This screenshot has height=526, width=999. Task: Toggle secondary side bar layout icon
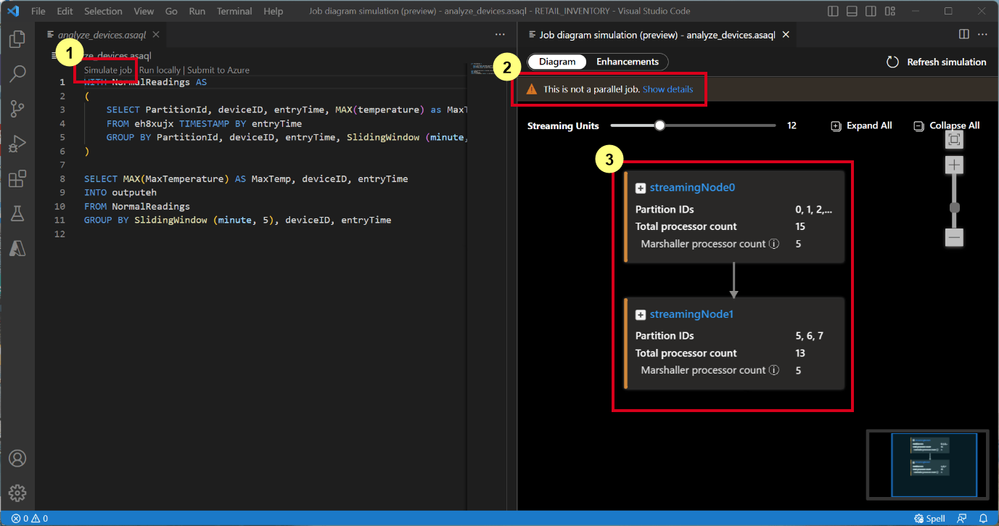[x=871, y=11]
